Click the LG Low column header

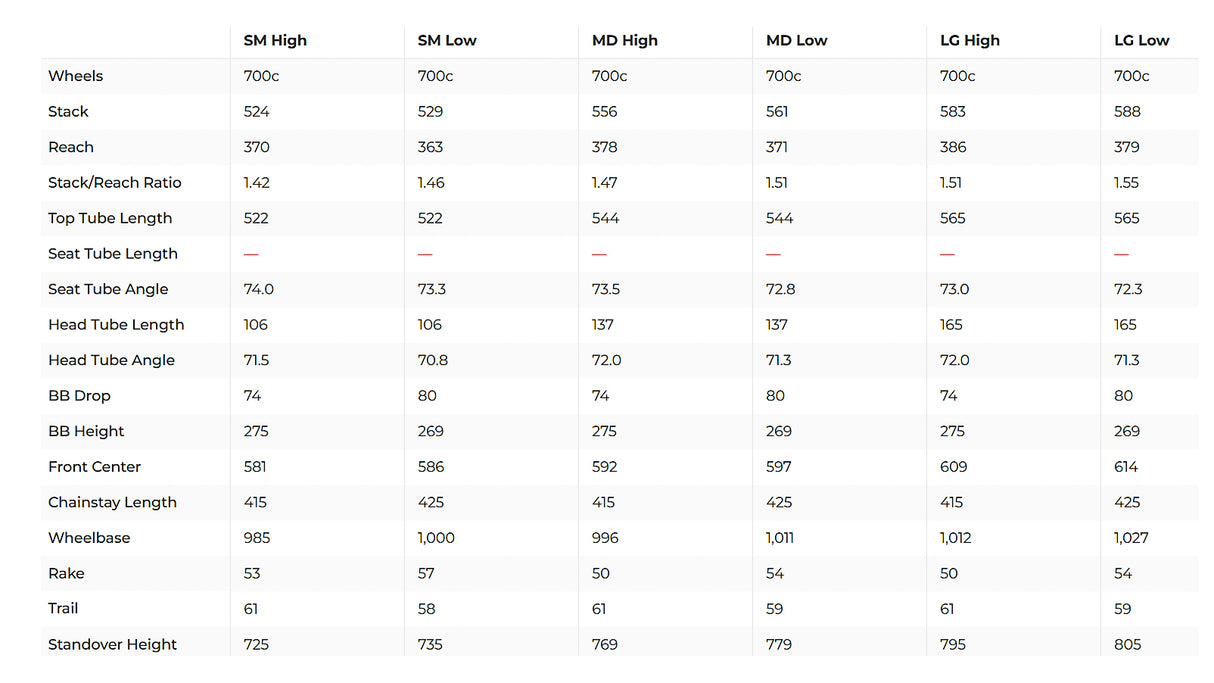pos(1141,41)
